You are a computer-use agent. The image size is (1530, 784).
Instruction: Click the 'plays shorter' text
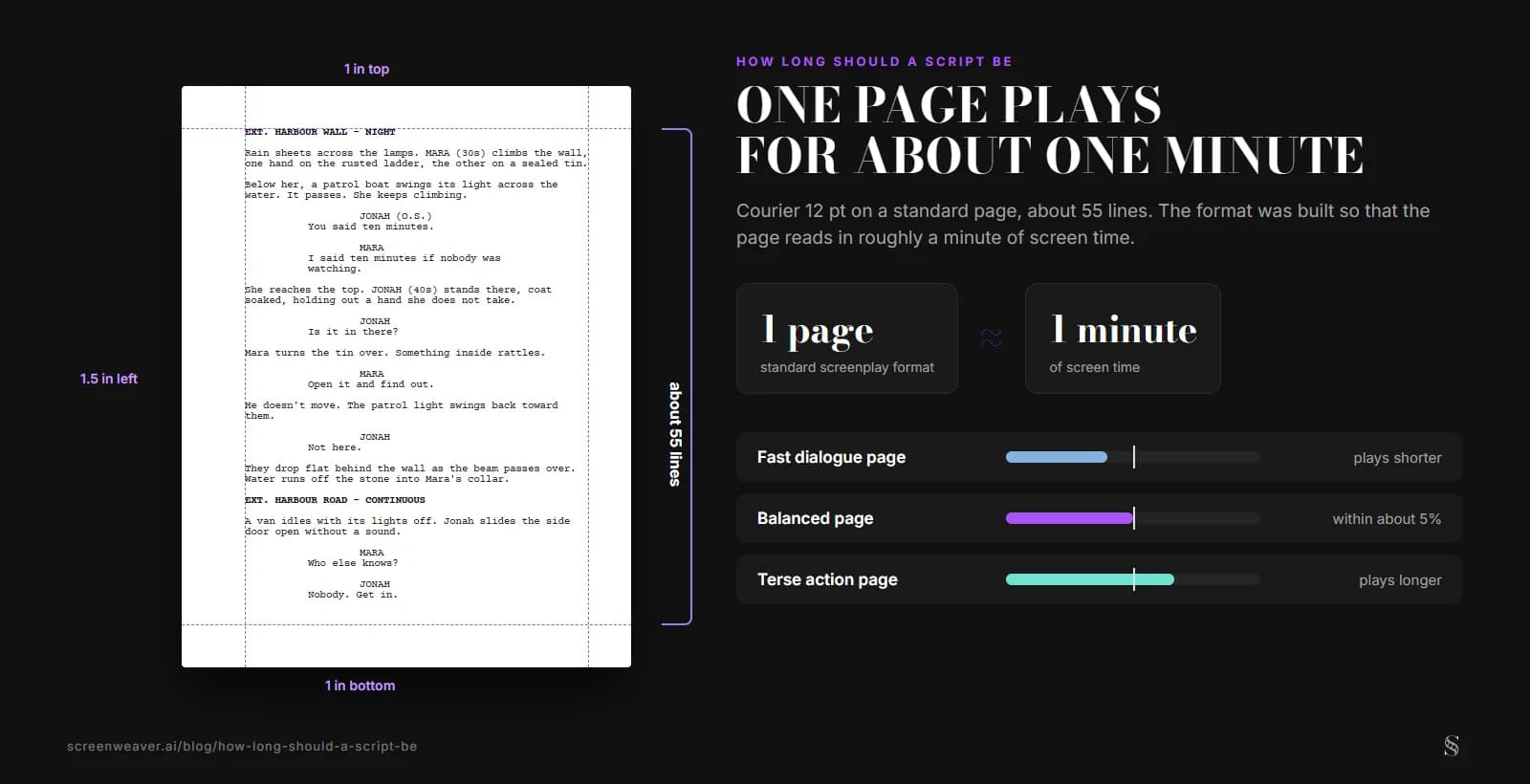pos(1397,458)
